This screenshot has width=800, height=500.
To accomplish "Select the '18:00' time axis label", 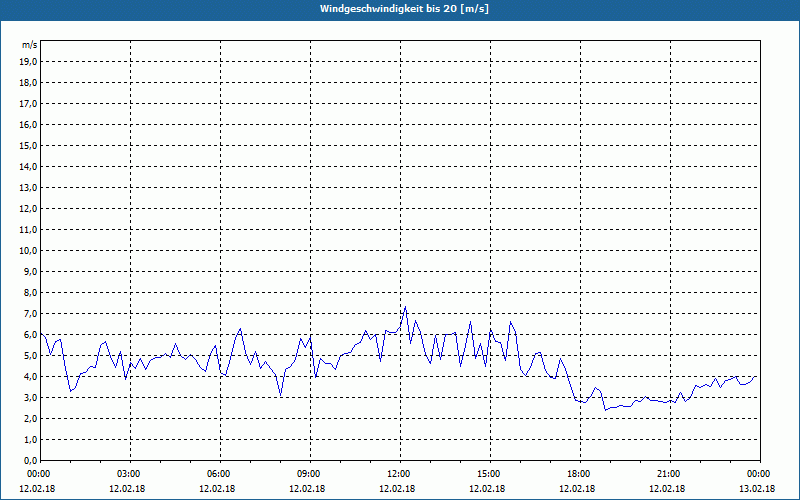I will (x=580, y=474).
